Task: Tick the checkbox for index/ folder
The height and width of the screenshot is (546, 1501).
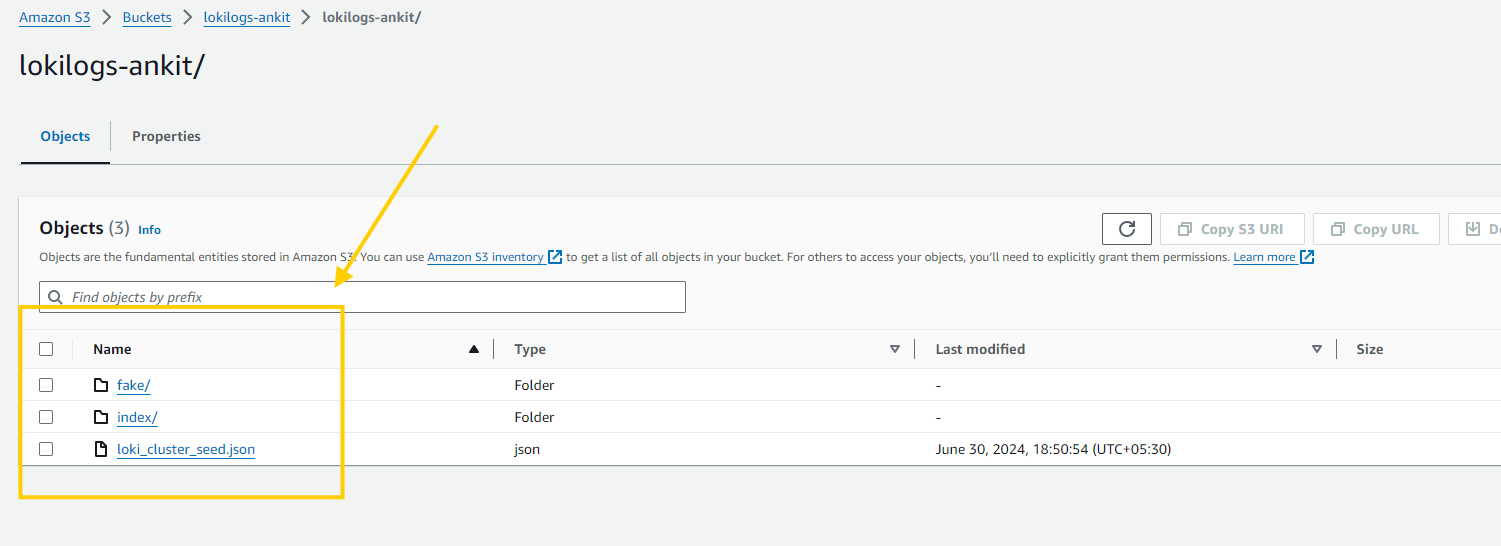Action: [x=46, y=417]
